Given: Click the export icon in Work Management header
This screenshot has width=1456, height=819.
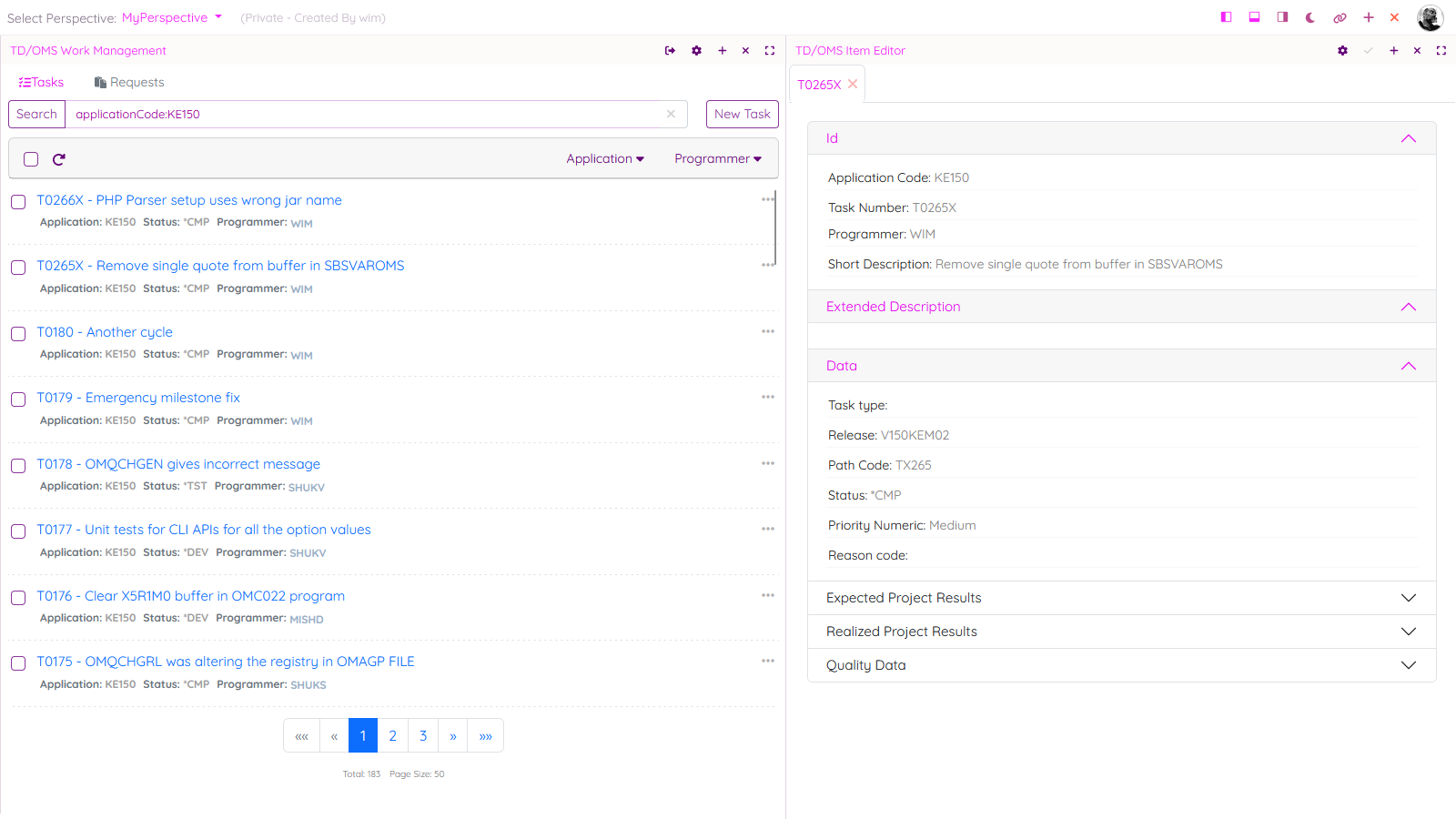Looking at the screenshot, I should [x=670, y=50].
